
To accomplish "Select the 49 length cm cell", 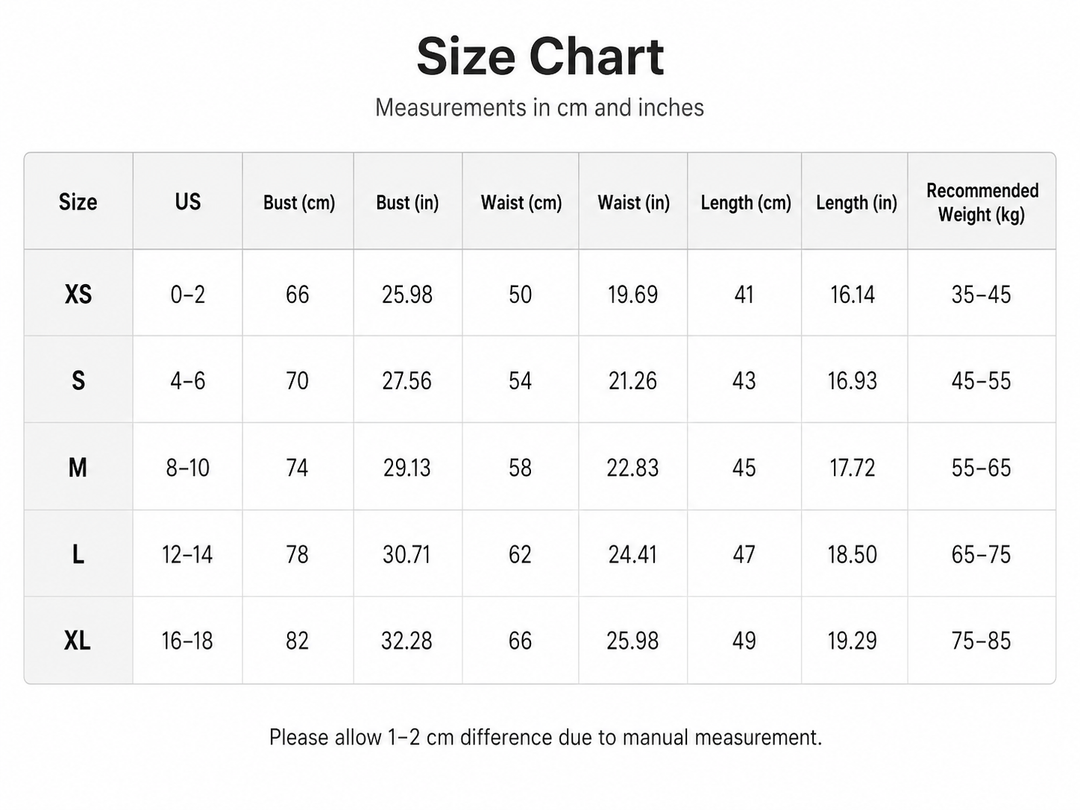I will pos(744,641).
